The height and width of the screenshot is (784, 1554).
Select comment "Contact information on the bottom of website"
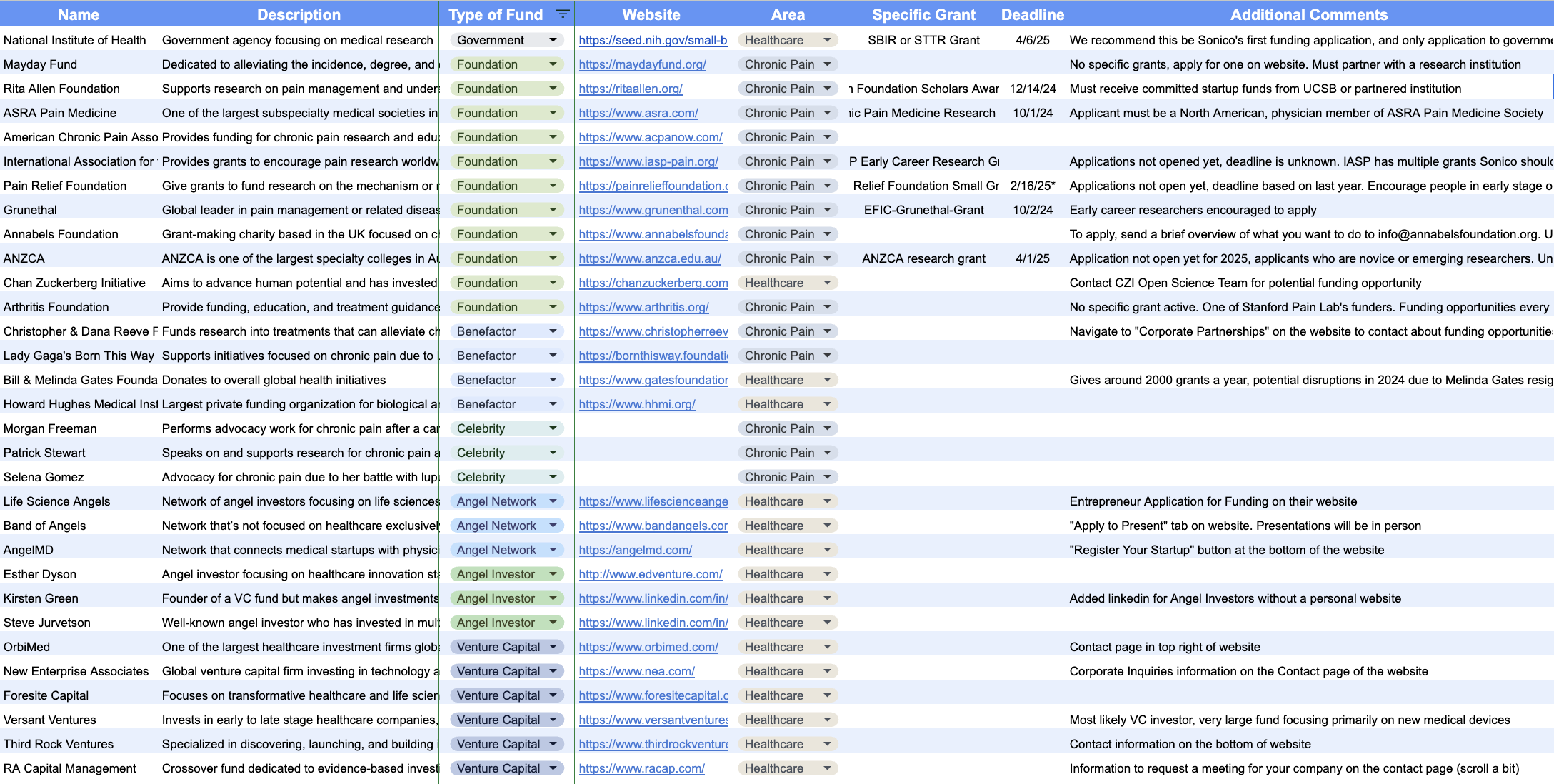[x=1190, y=744]
